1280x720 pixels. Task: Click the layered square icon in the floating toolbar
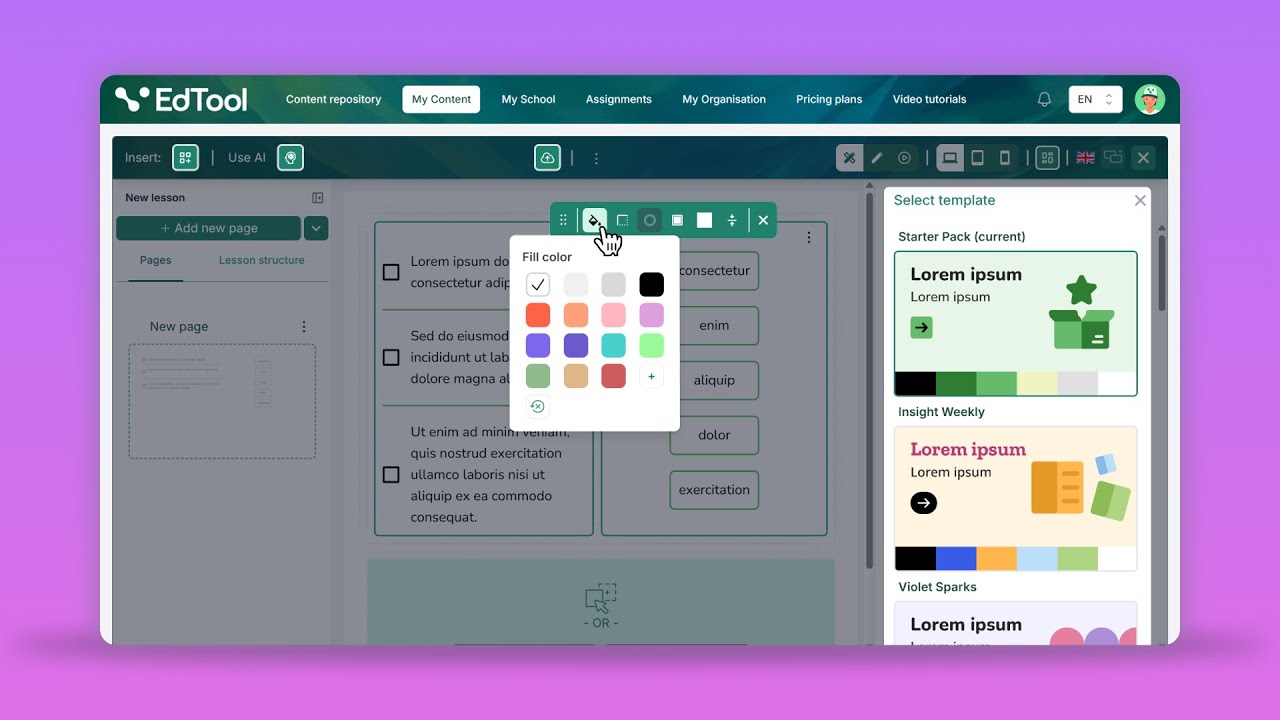pyautogui.click(x=677, y=220)
